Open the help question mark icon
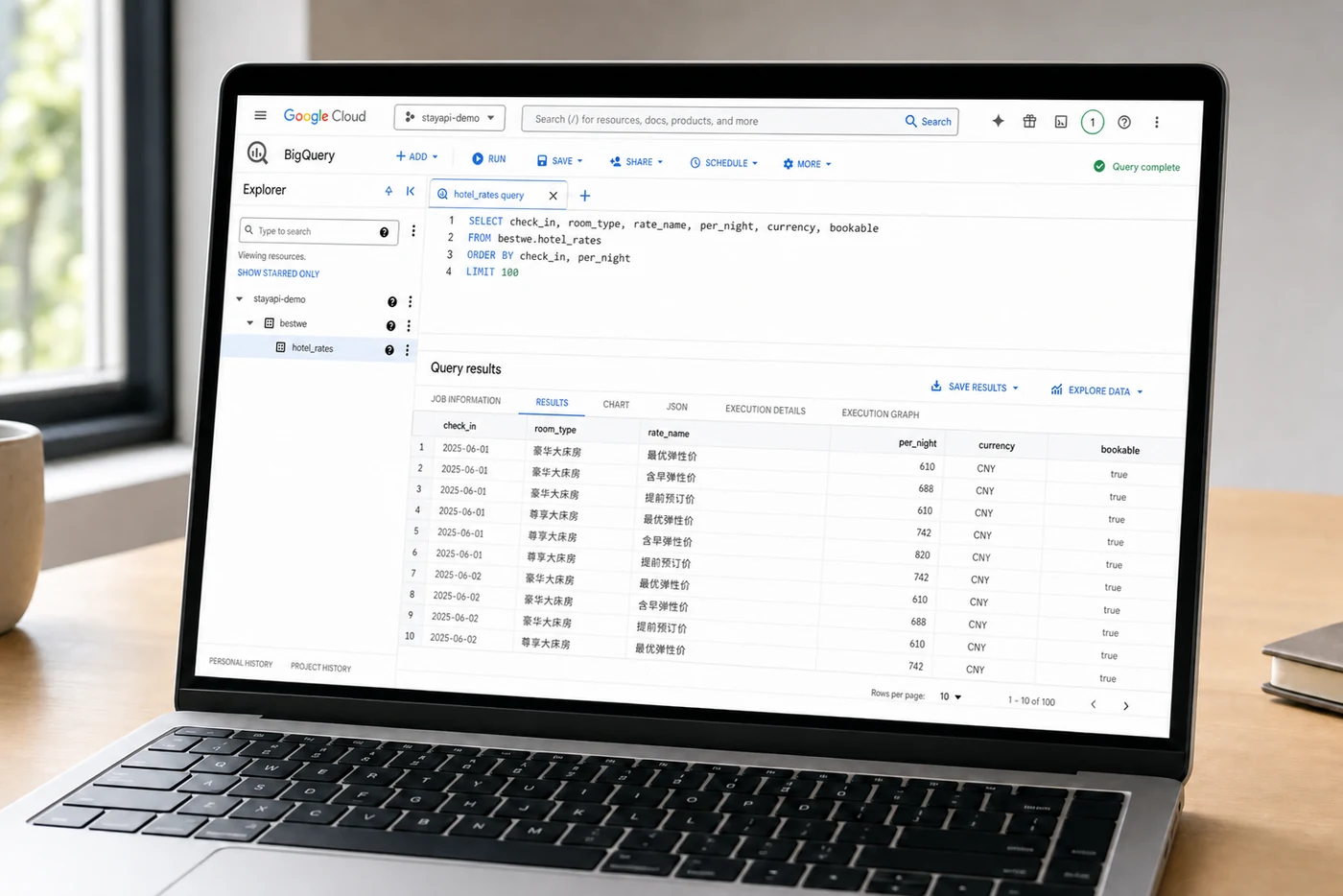The width and height of the screenshot is (1343, 896). pos(1124,122)
